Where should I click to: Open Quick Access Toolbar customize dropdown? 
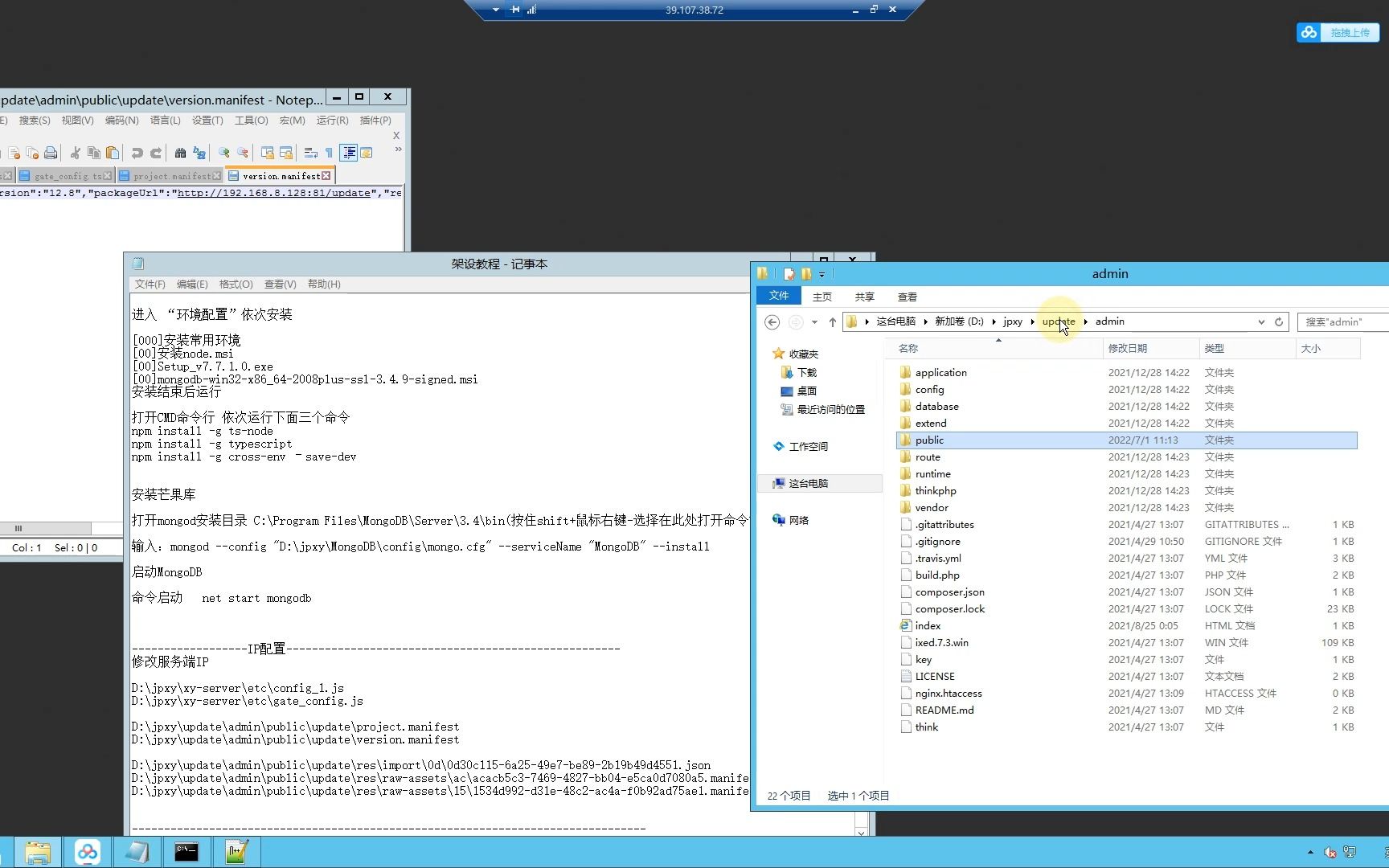[822, 275]
